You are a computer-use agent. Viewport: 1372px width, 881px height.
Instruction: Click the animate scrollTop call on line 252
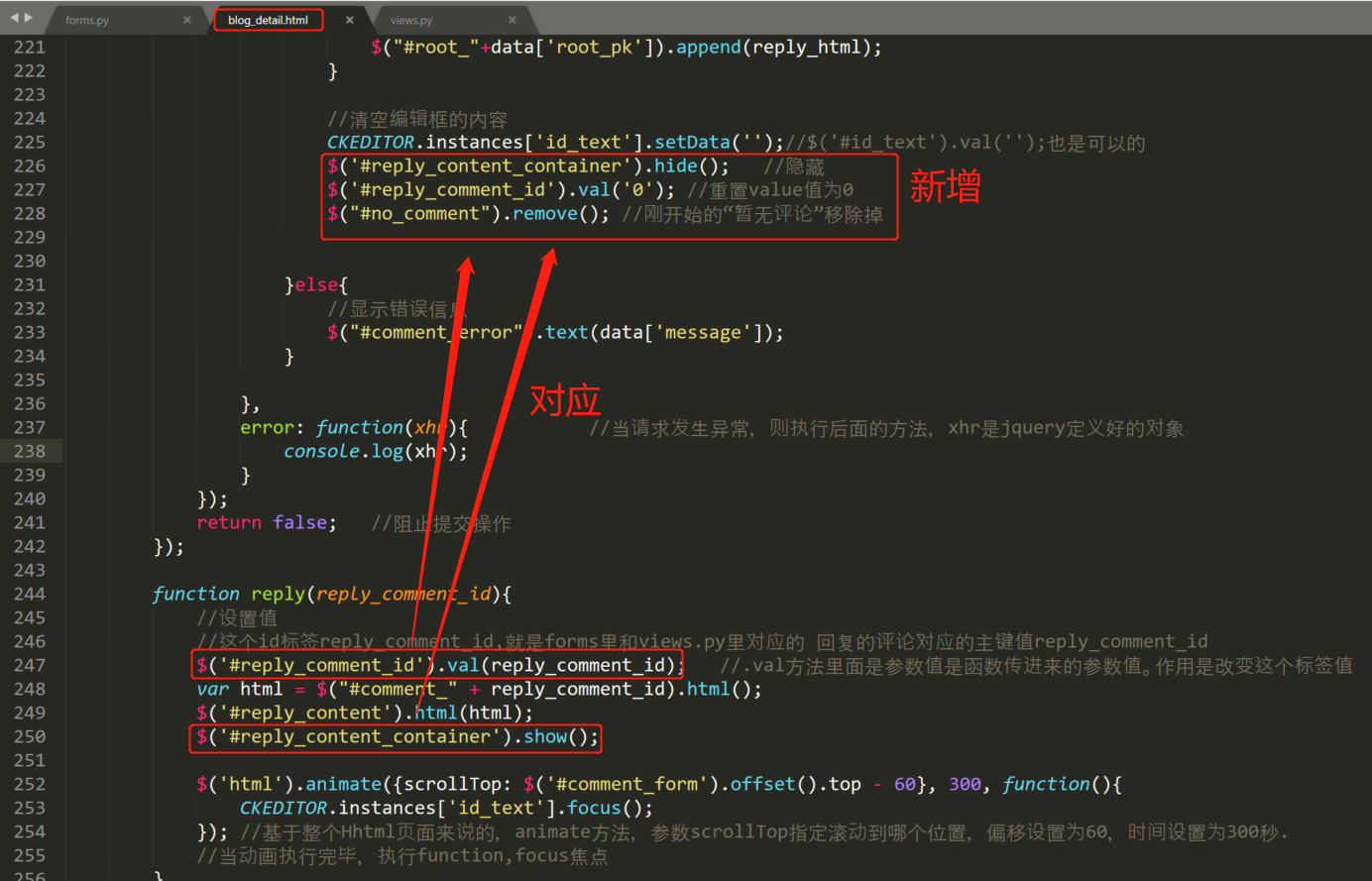[344, 783]
